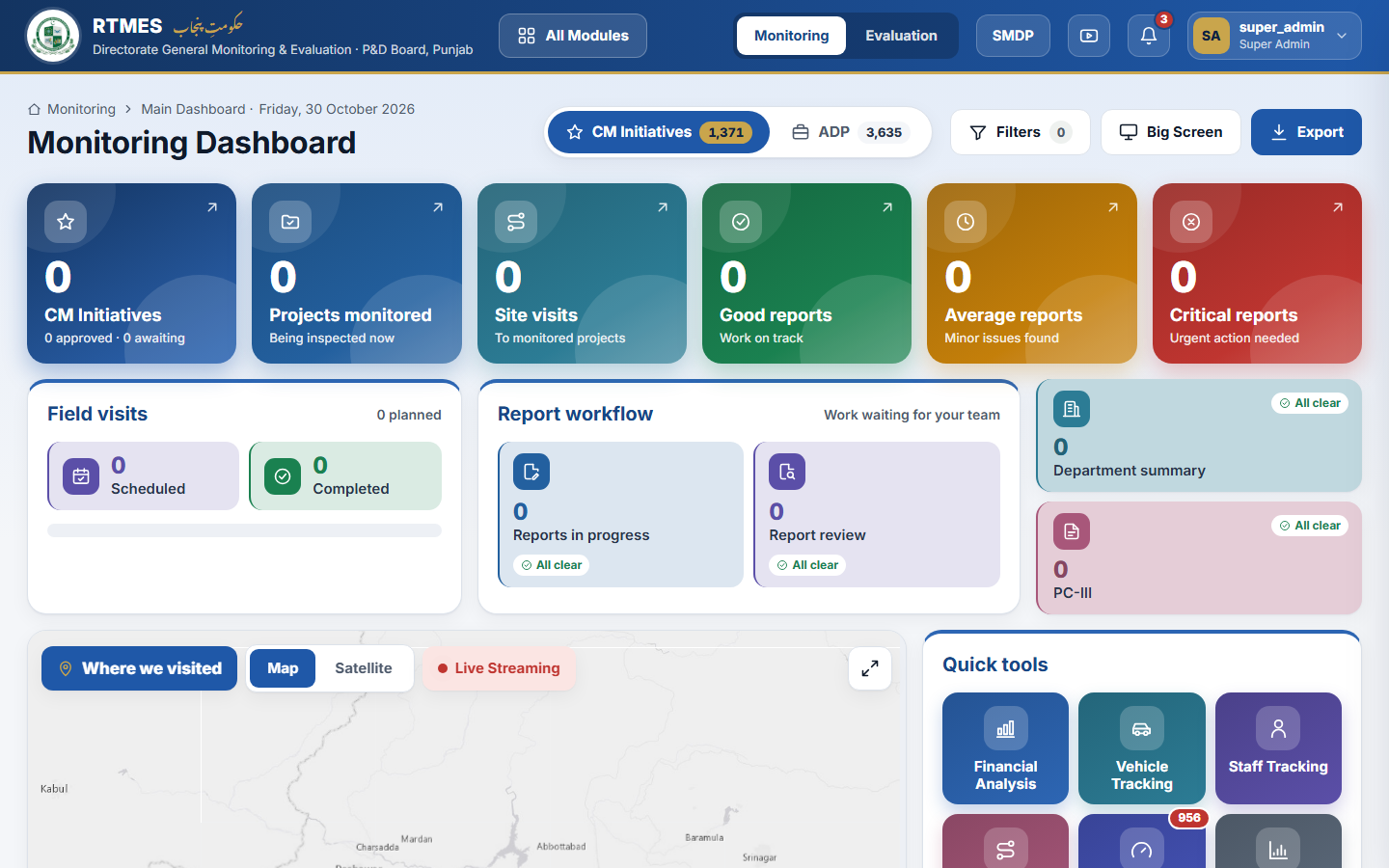Click the home icon in breadcrumb
The width and height of the screenshot is (1389, 868).
pos(35,109)
